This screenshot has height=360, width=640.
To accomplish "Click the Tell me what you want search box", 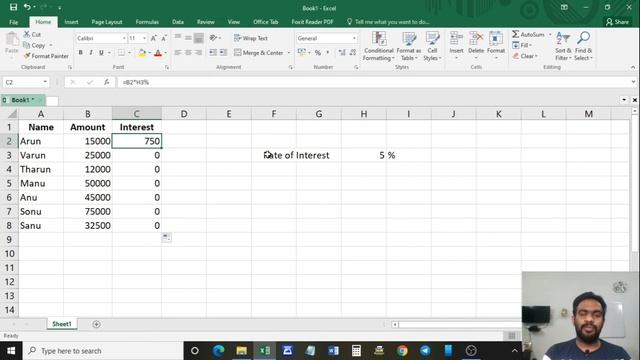I will pos(388,22).
